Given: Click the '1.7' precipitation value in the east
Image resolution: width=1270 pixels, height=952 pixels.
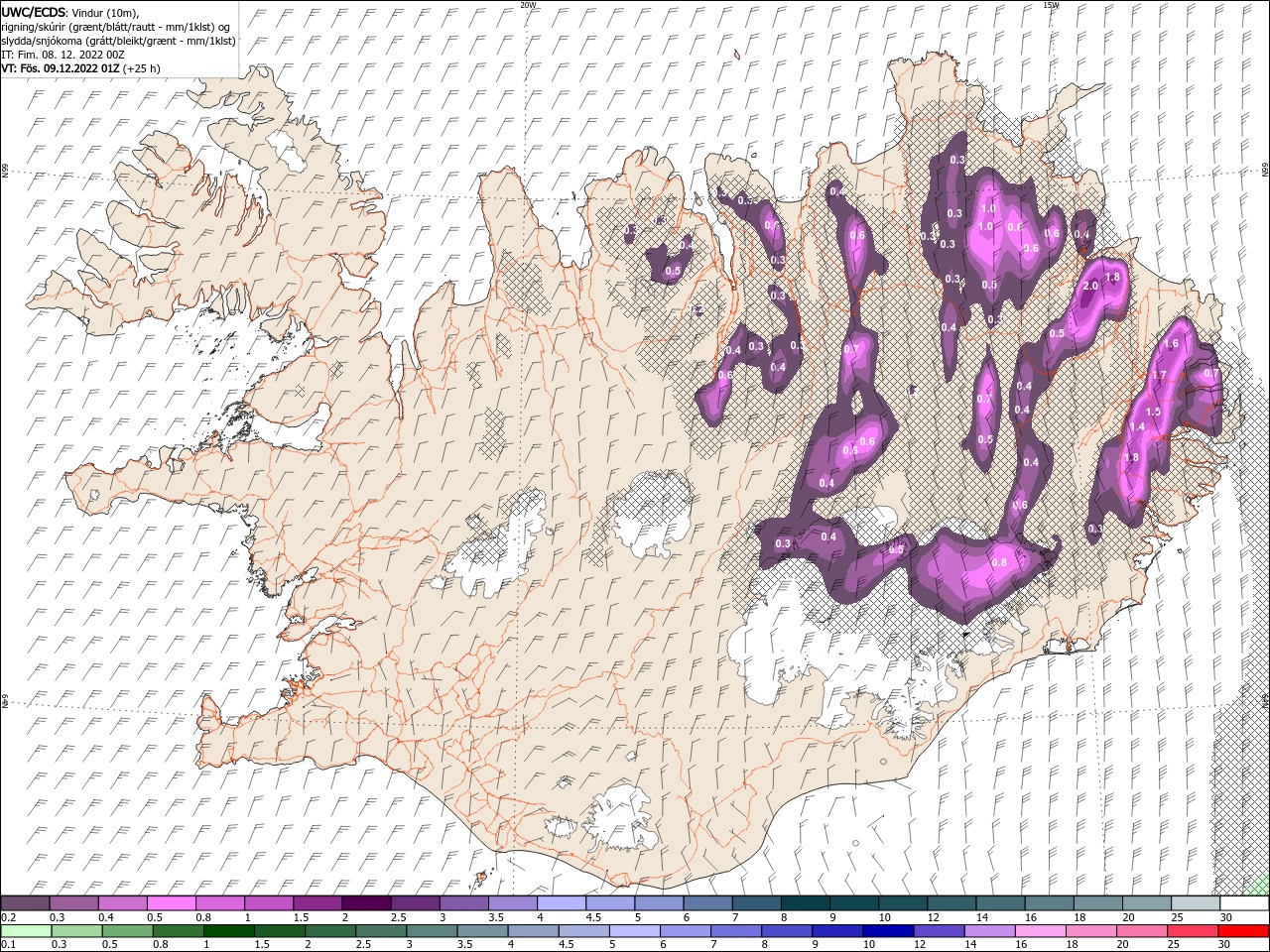Looking at the screenshot, I should (x=1158, y=375).
